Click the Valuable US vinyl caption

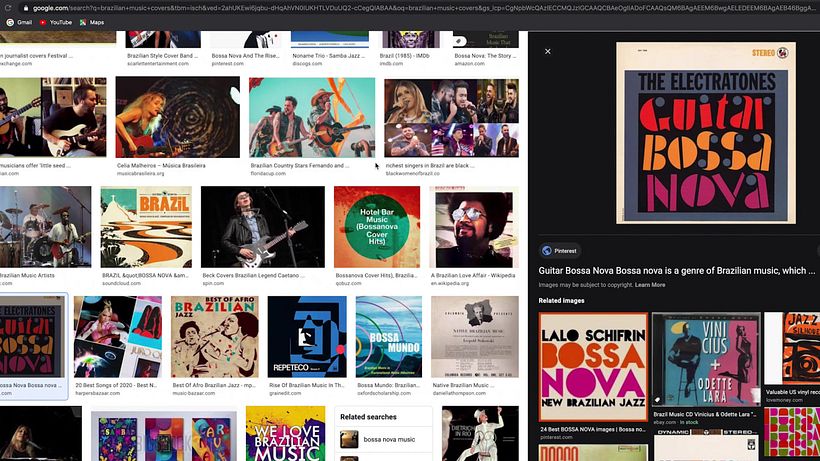click(792, 392)
